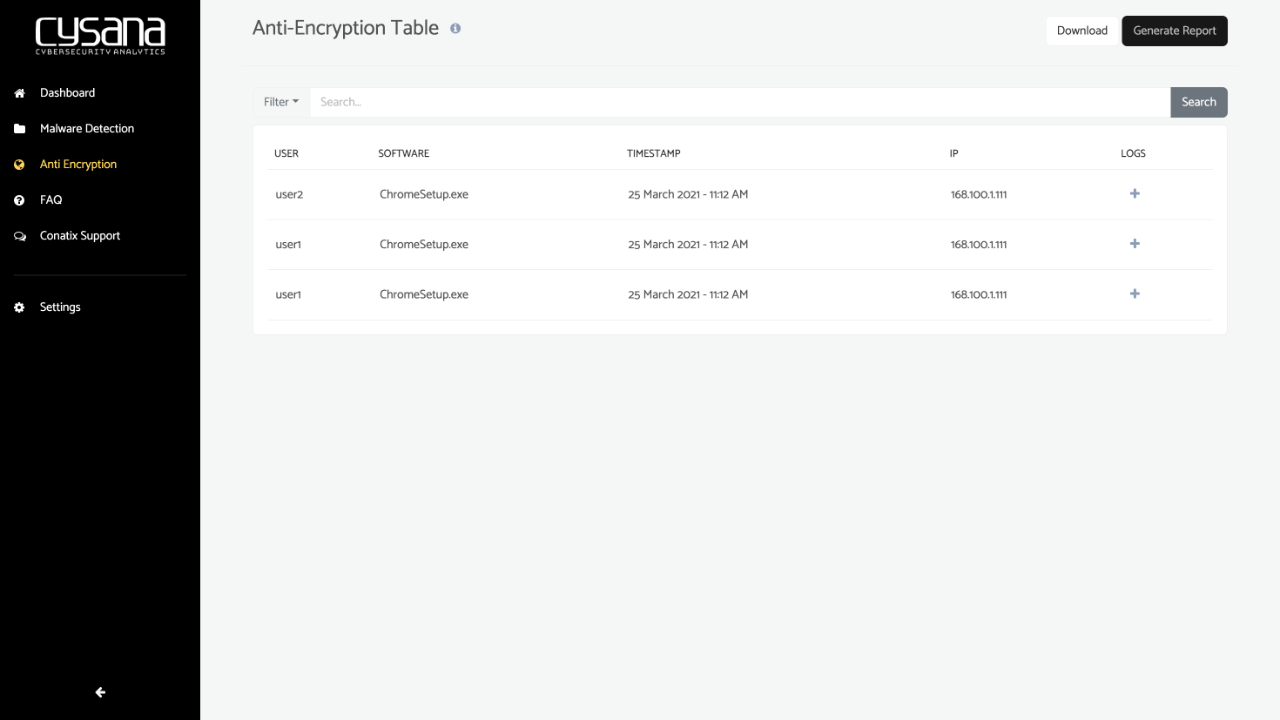Click info icon beside Anti-Encryption Table title

click(x=455, y=29)
